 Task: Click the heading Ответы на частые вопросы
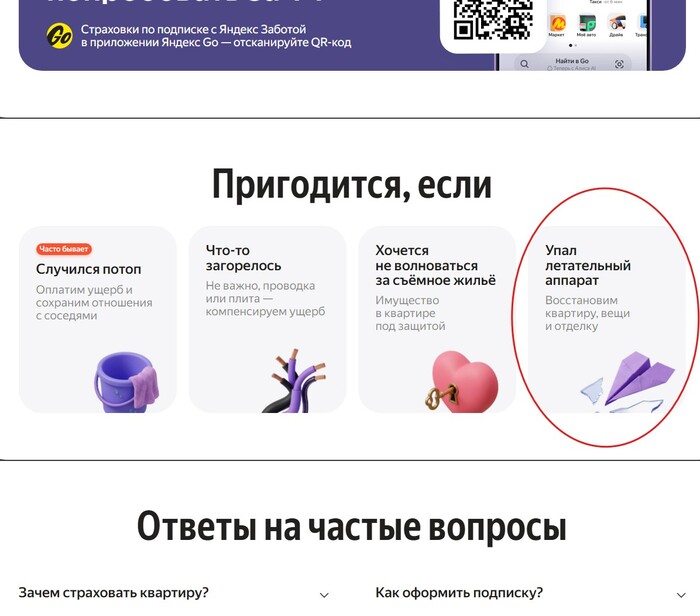(x=351, y=526)
